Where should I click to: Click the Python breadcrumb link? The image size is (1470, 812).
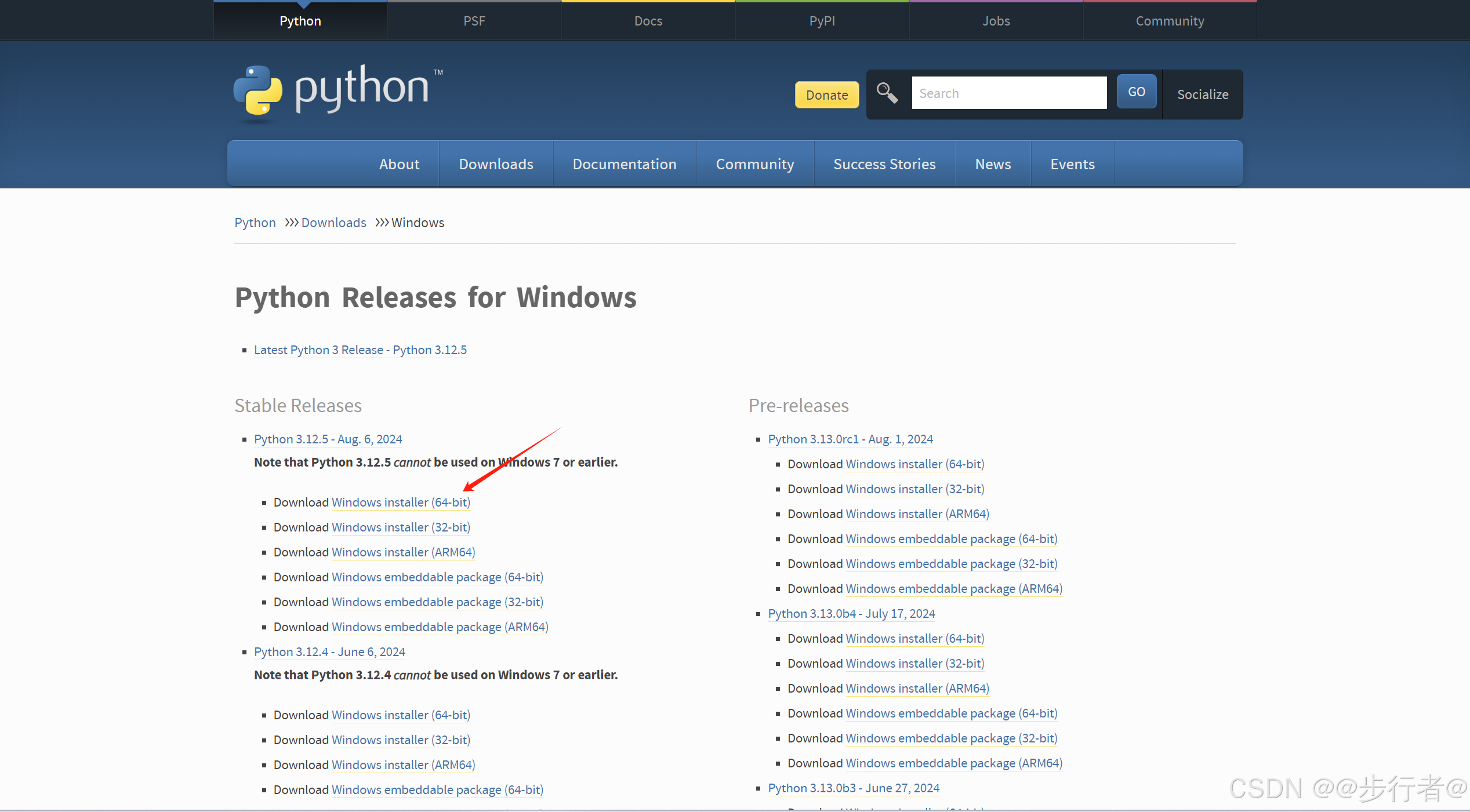pyautogui.click(x=255, y=223)
